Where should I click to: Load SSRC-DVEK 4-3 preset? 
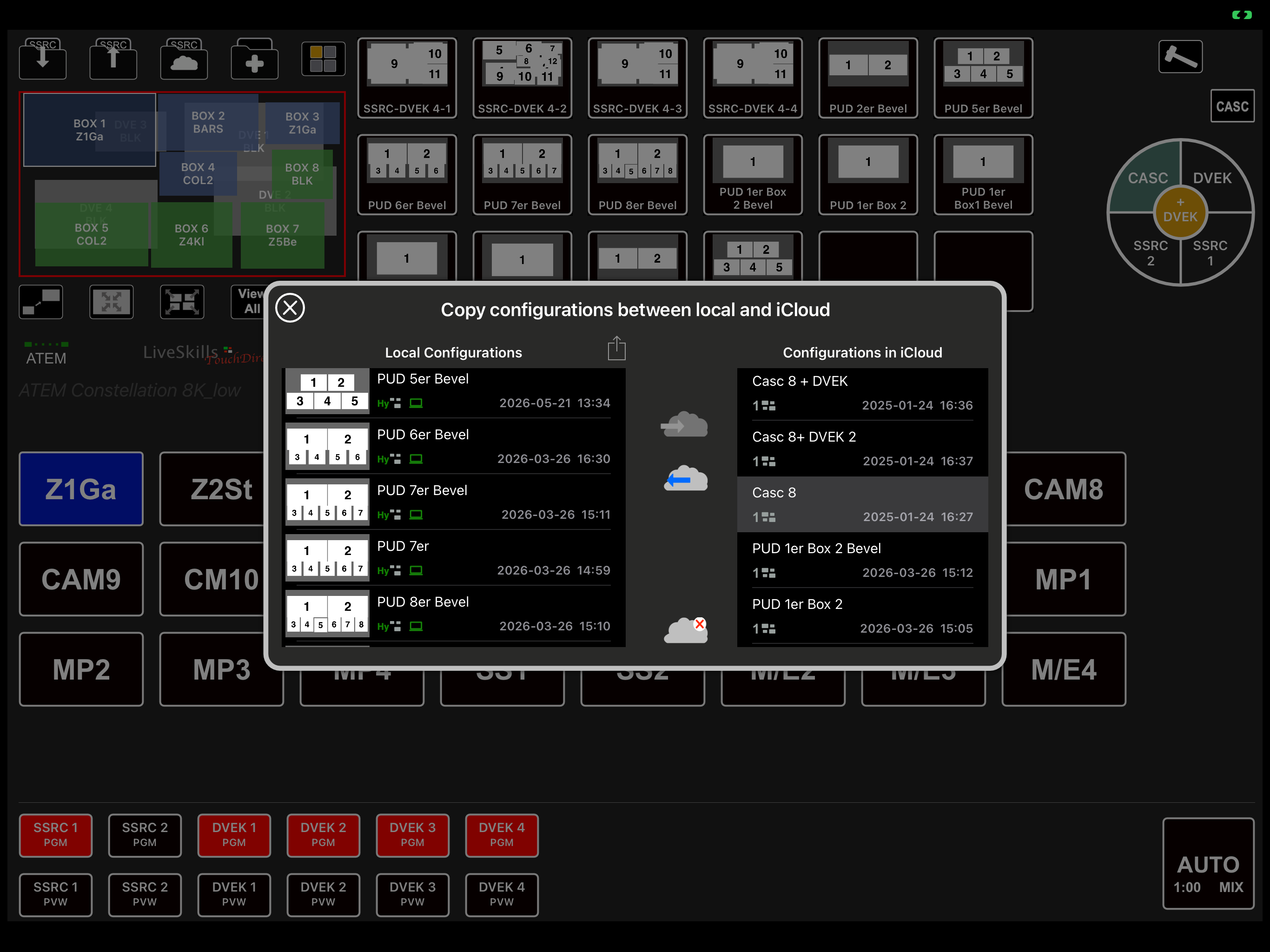click(x=637, y=78)
